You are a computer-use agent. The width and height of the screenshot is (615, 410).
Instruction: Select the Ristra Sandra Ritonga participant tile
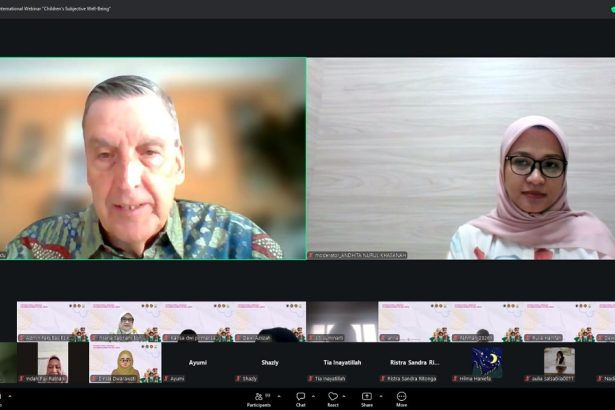pyautogui.click(x=414, y=362)
